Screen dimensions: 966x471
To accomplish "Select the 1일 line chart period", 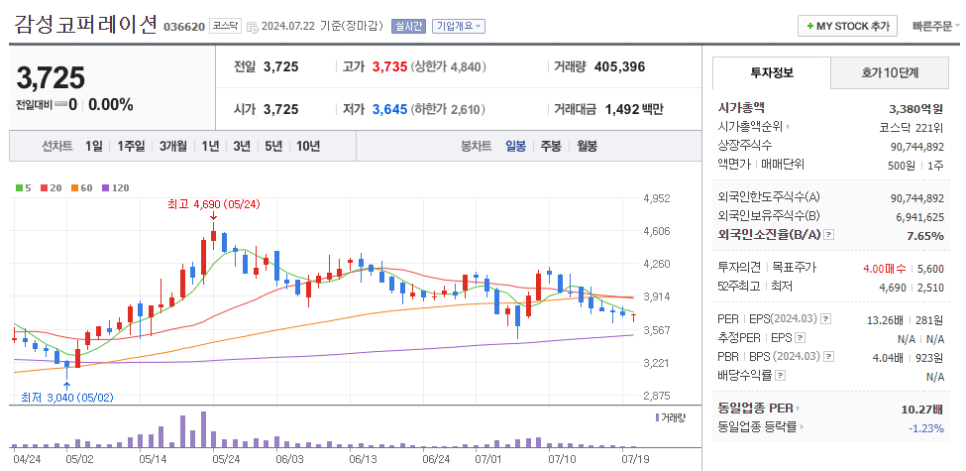I will (94, 147).
